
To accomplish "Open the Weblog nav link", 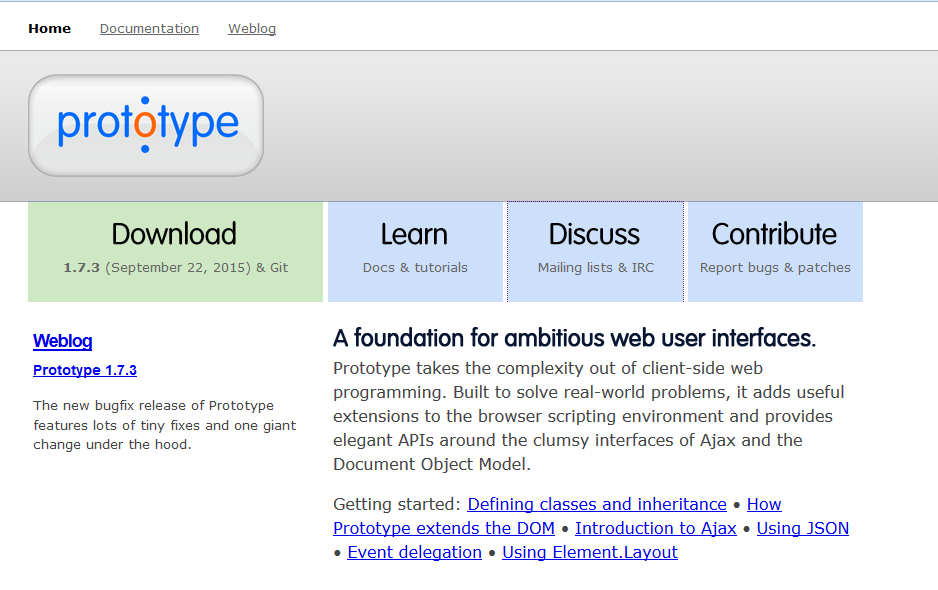I will [x=252, y=29].
